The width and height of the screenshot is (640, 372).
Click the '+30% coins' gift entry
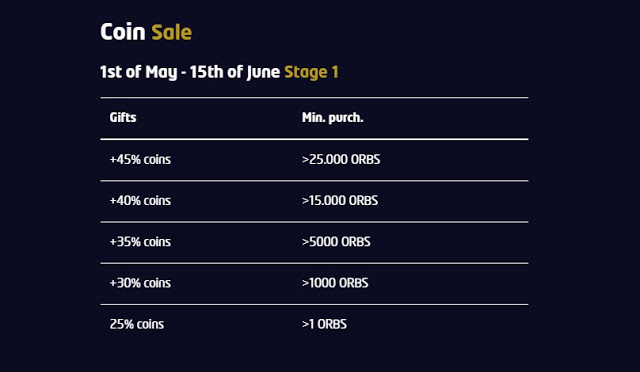140,283
